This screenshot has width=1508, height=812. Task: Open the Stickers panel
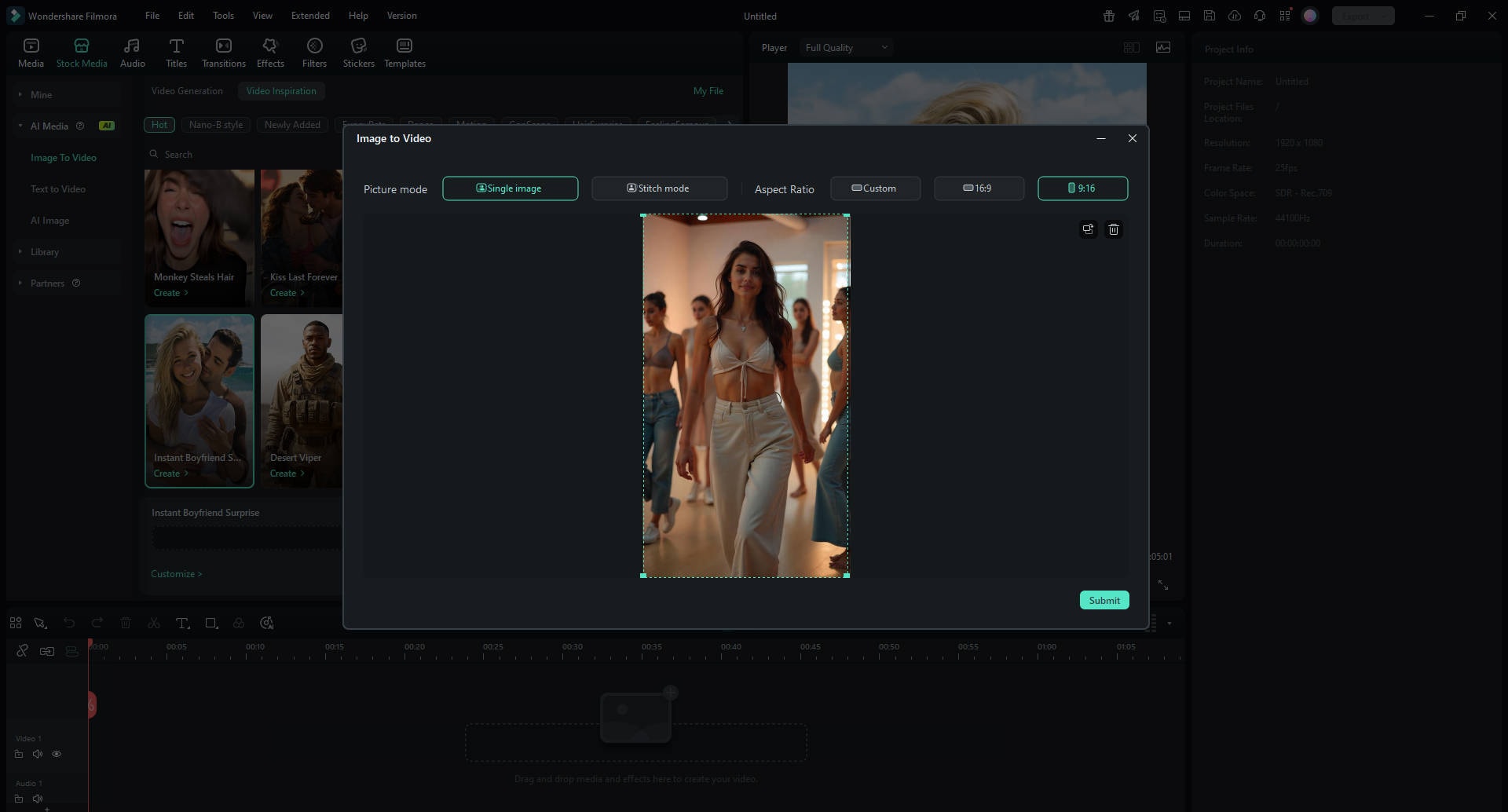(x=358, y=53)
